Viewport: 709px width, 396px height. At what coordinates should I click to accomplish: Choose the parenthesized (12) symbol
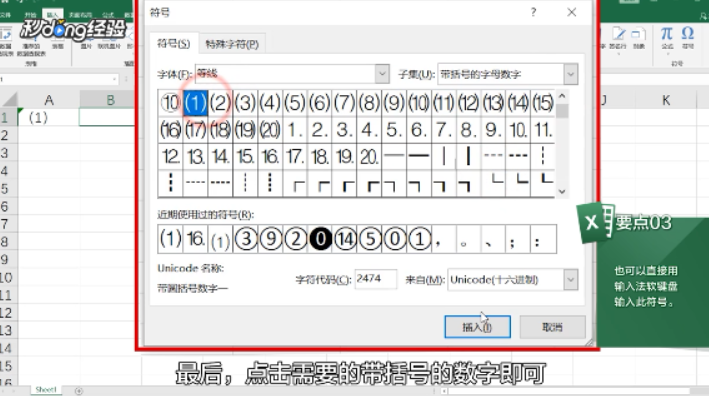468,103
